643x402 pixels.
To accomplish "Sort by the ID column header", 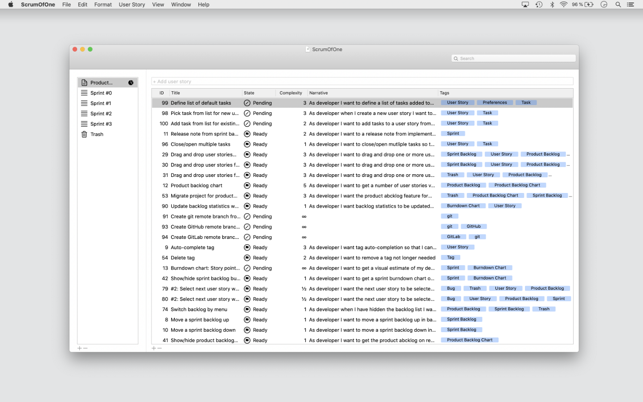I will pyautogui.click(x=160, y=93).
